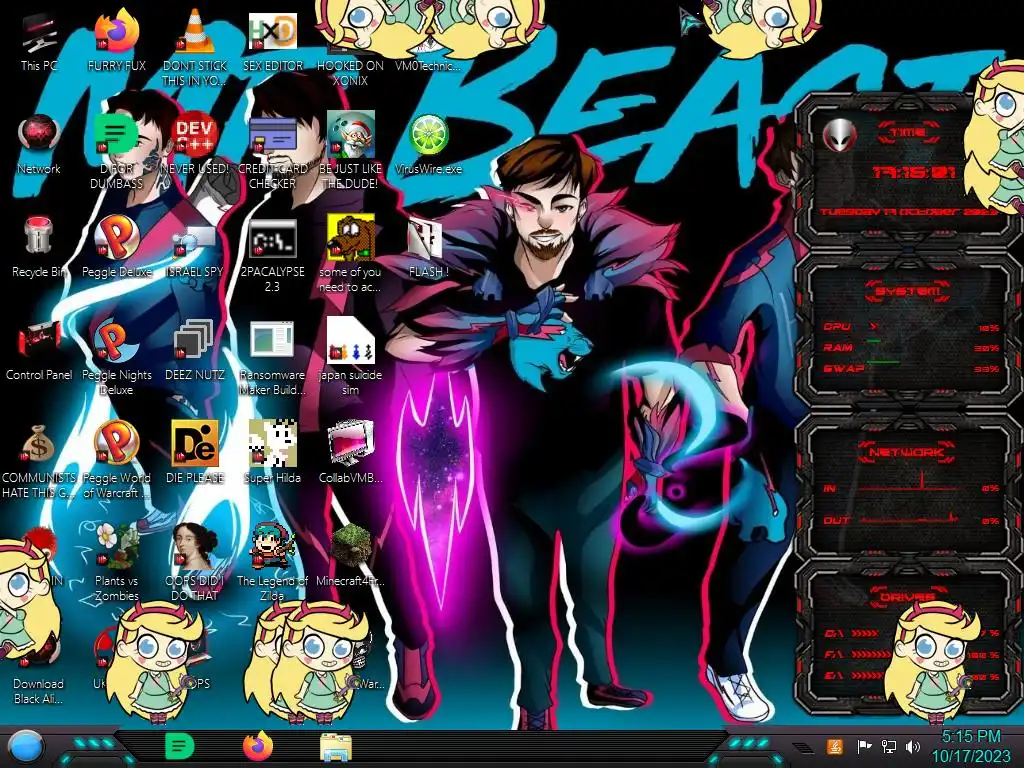
Task: Open the network tray icon
Action: pos(889,746)
